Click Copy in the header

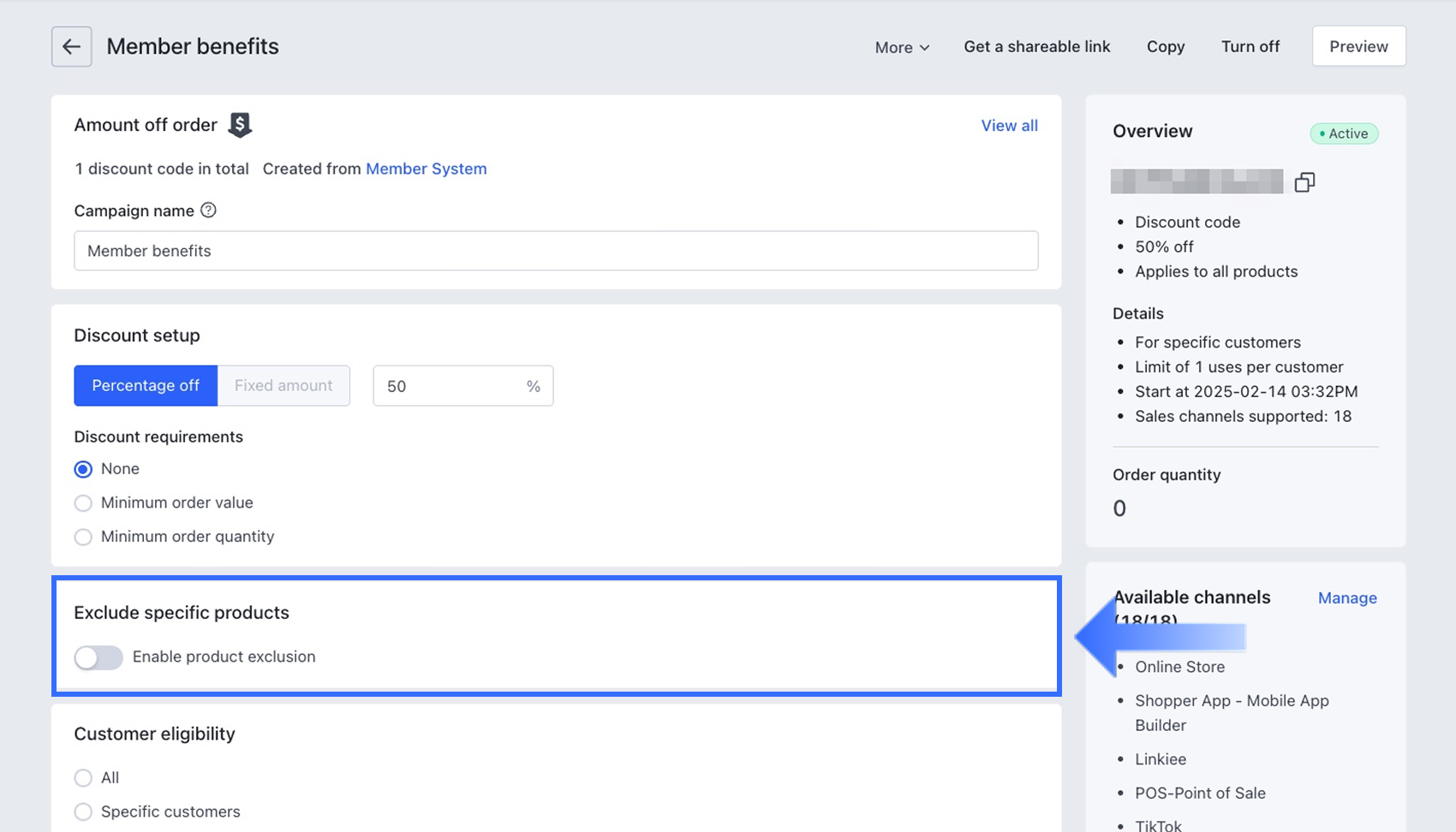1165,47
